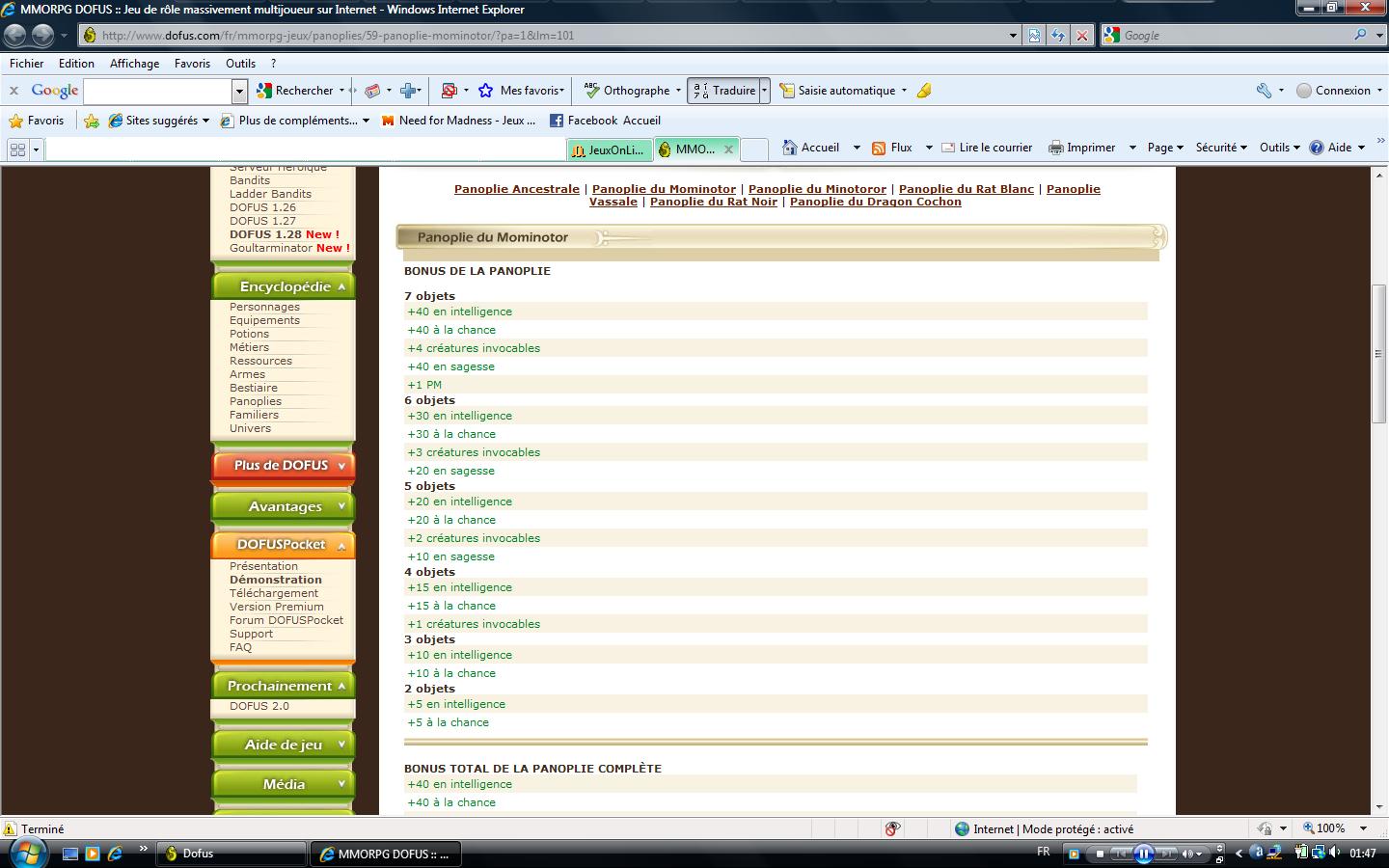The image size is (1389, 868).
Task: Open the Edition menu
Action: (76, 64)
